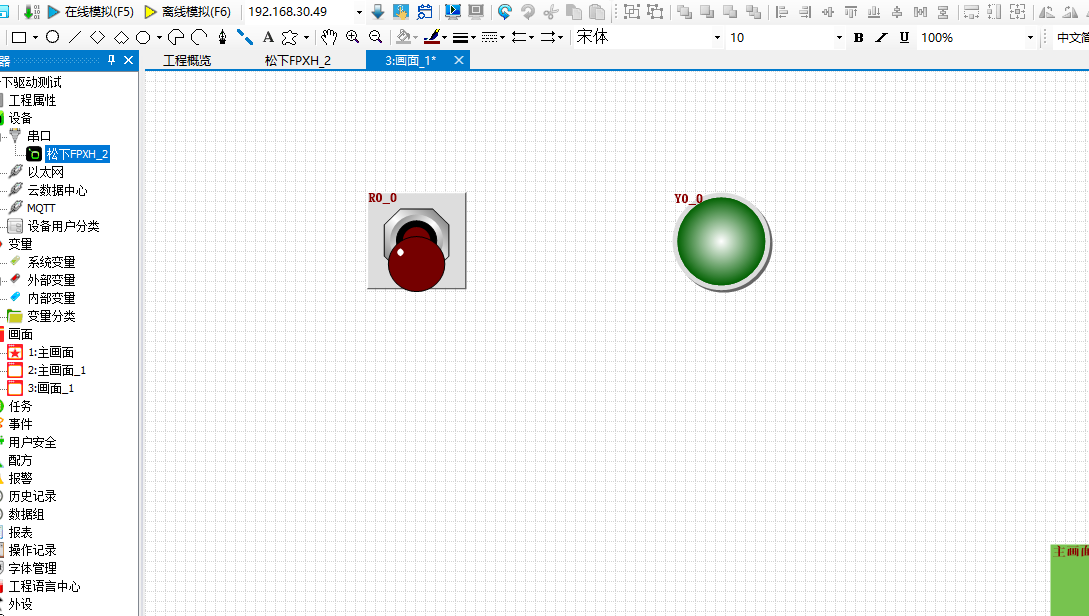Click the align right edges icon
Viewport: 1089px width, 616px height.
(x=805, y=12)
